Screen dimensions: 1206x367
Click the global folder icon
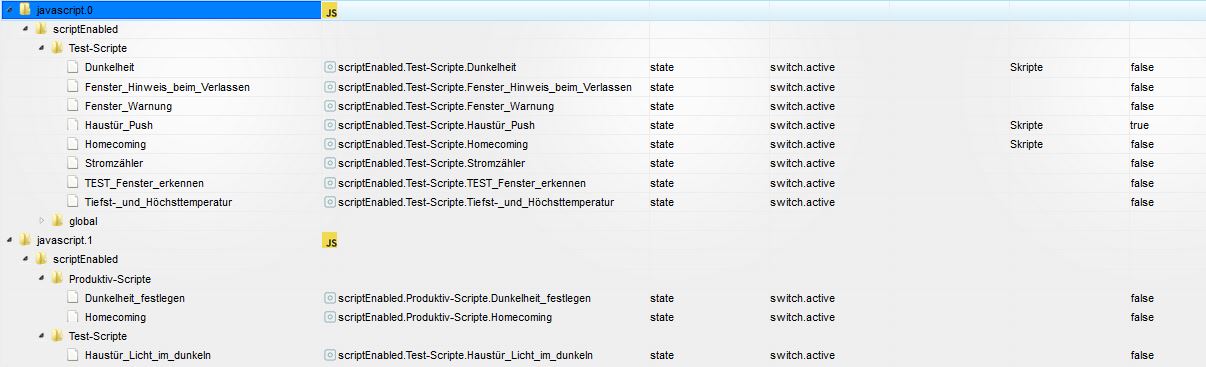58,221
